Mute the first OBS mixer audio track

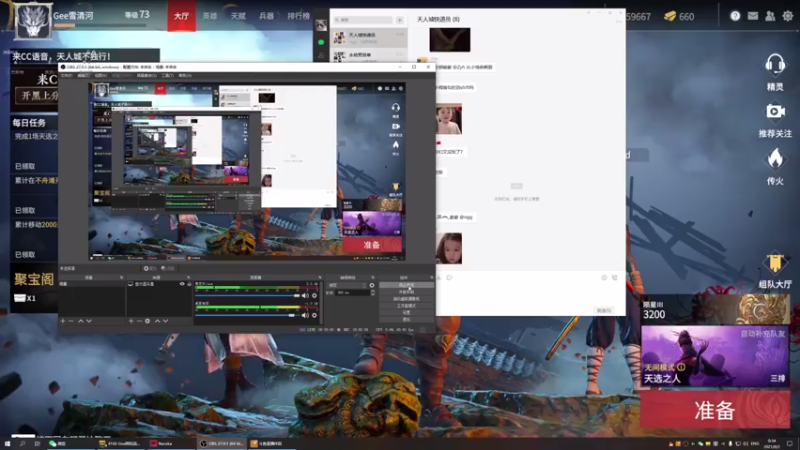pyautogui.click(x=305, y=295)
